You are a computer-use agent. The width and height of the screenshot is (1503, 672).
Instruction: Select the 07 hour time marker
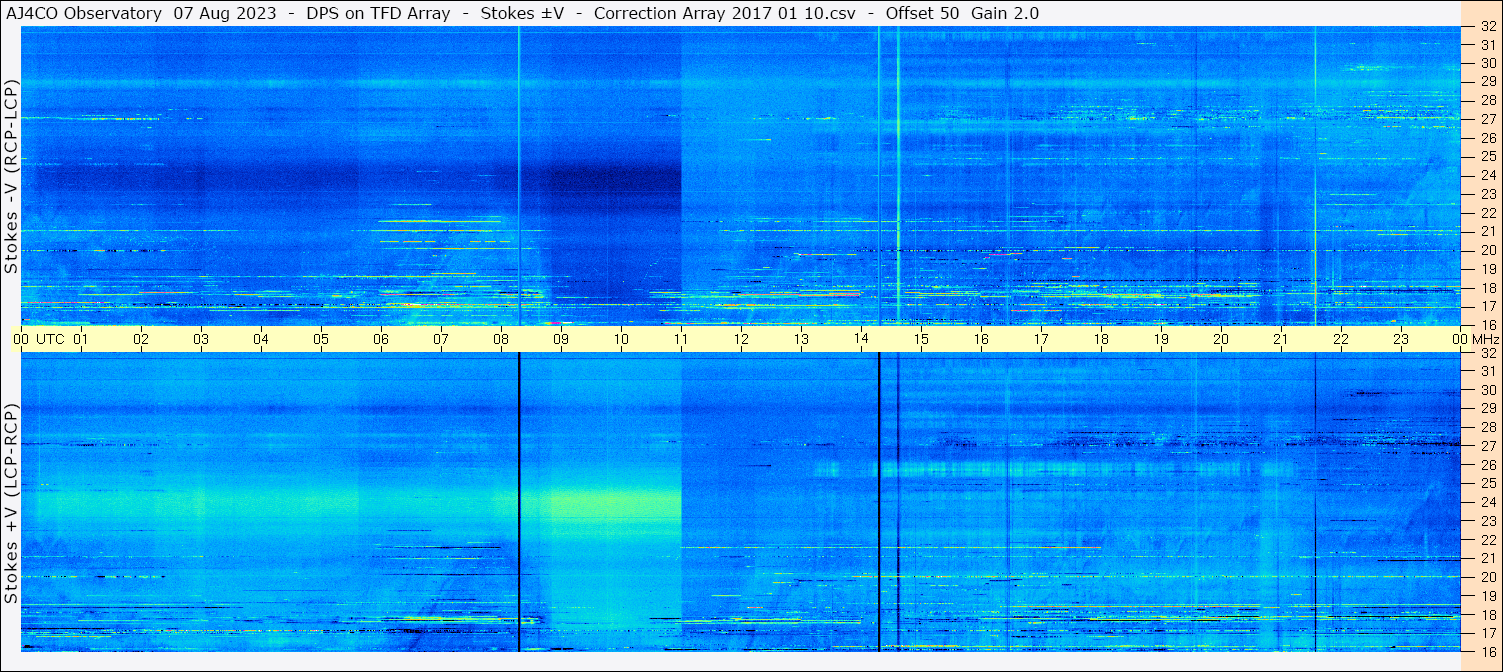[441, 339]
